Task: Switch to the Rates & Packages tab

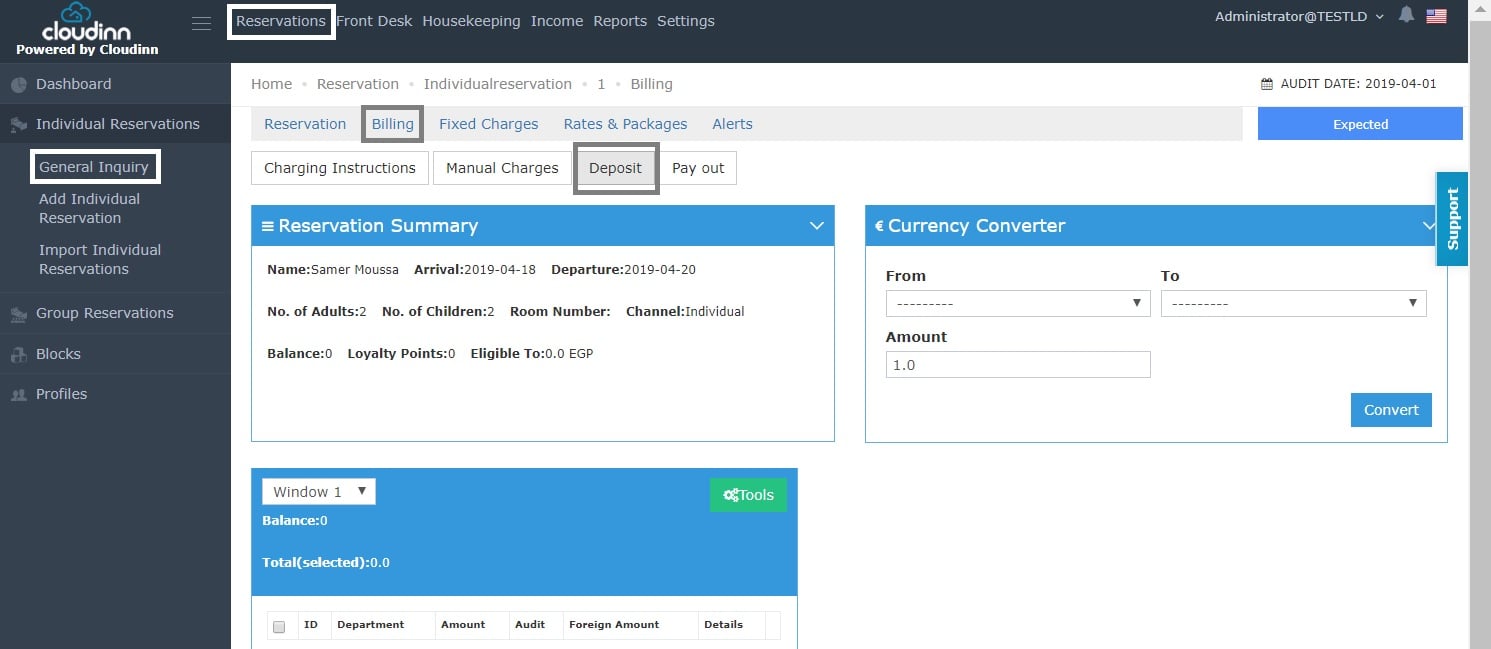Action: tap(625, 124)
